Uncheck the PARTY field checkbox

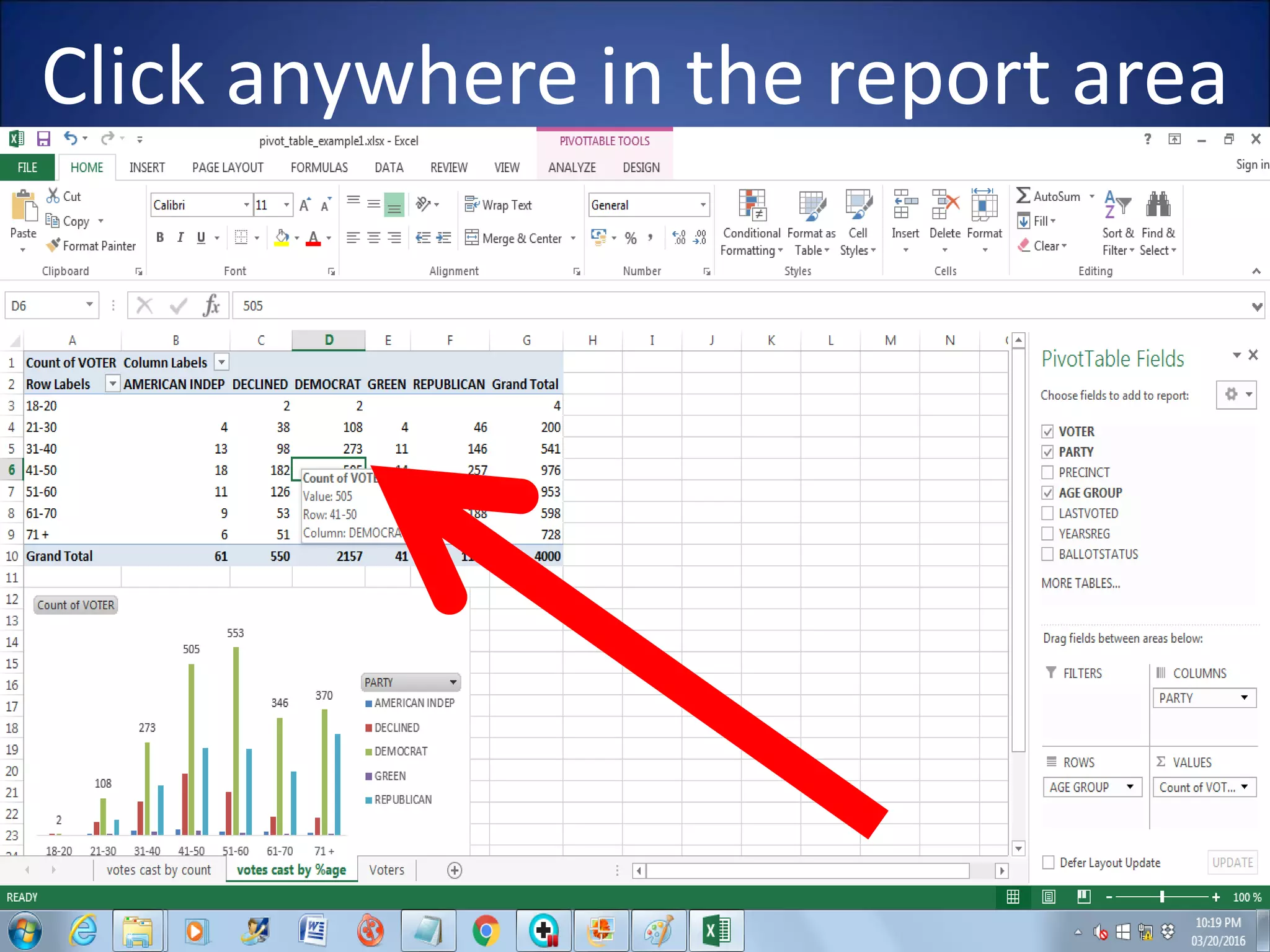(1048, 452)
